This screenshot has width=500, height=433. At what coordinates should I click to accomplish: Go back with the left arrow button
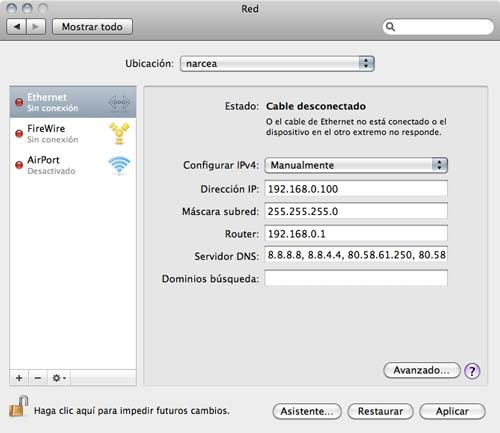point(17,27)
